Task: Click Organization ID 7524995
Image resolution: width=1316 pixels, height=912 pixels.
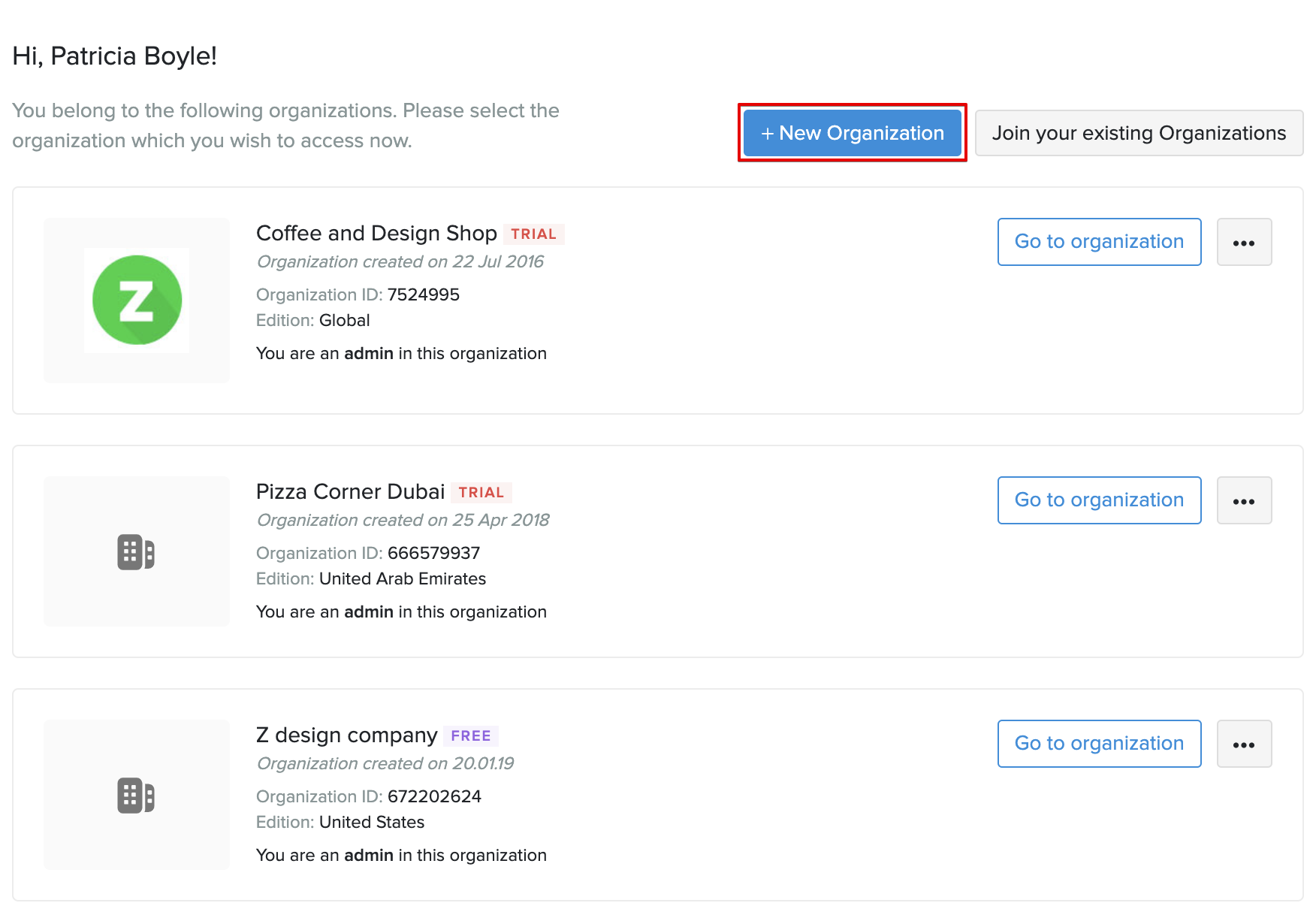Action: [x=423, y=294]
